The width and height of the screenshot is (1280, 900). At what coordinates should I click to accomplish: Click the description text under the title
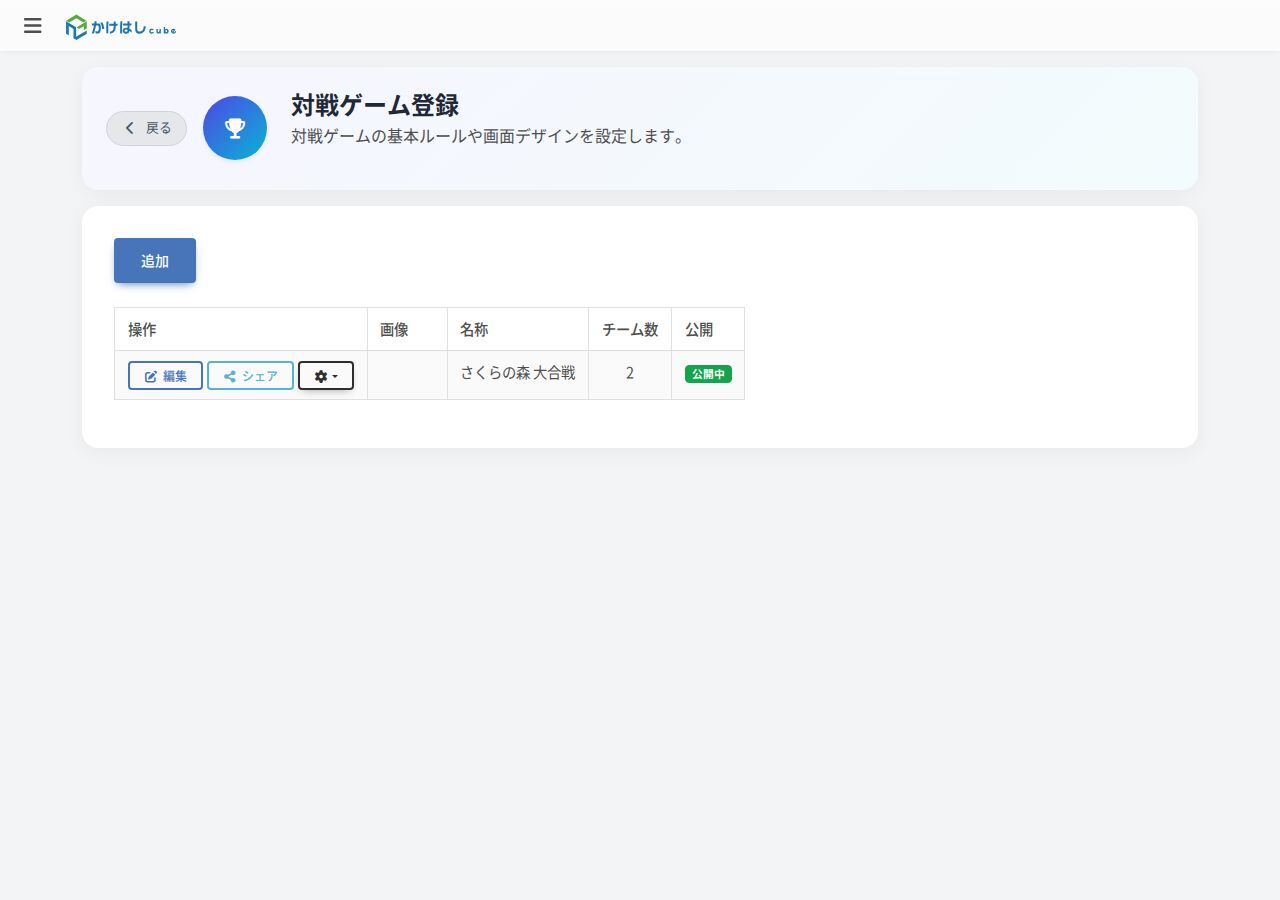(x=488, y=136)
